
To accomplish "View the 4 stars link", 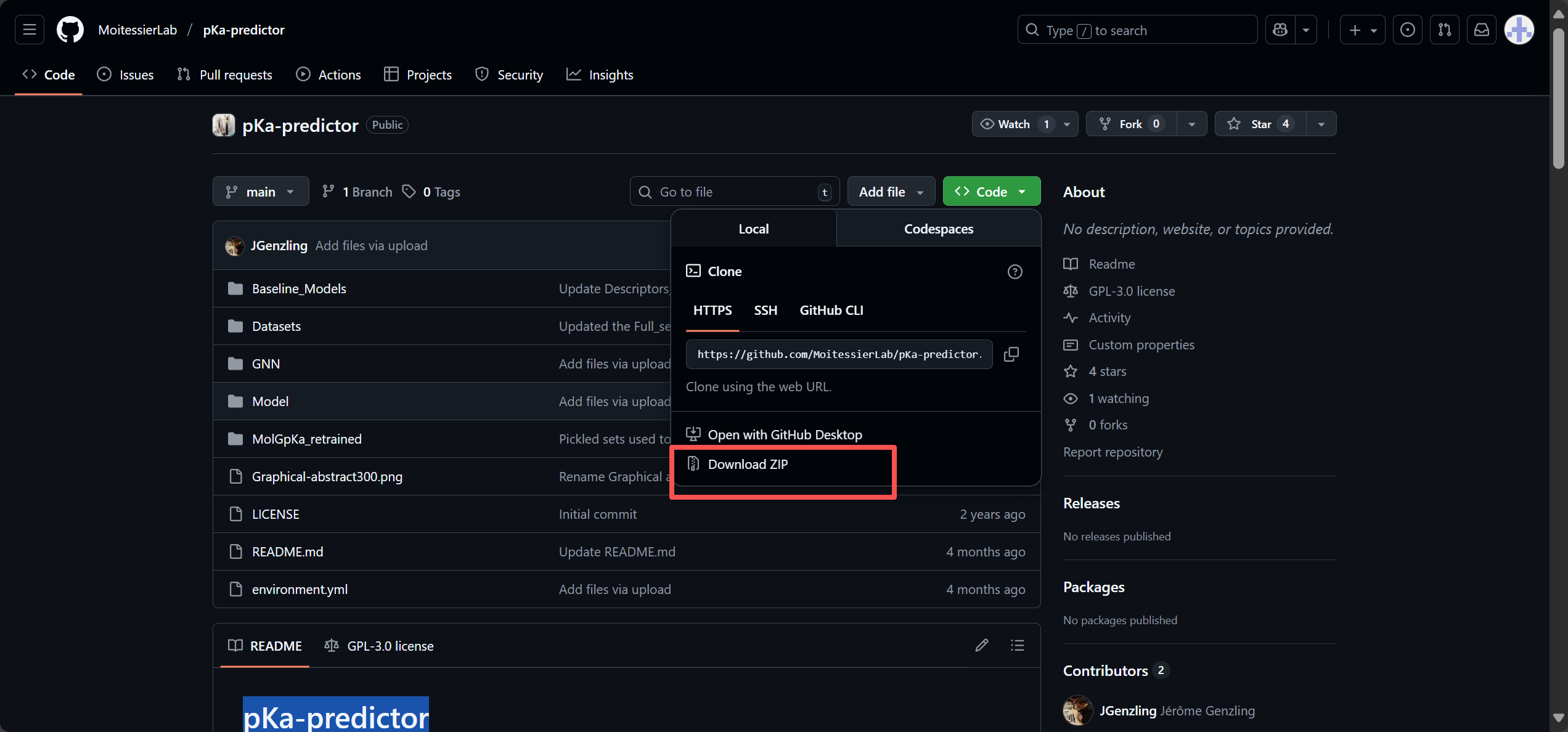I will [1107, 371].
